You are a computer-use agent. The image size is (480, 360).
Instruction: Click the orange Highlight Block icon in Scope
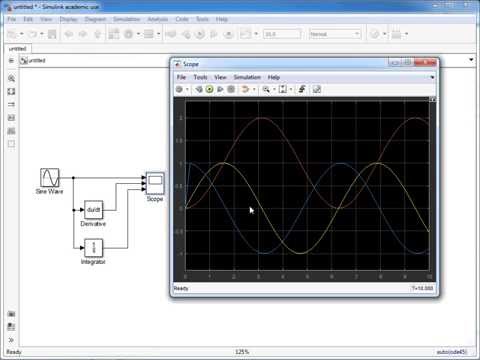point(245,89)
